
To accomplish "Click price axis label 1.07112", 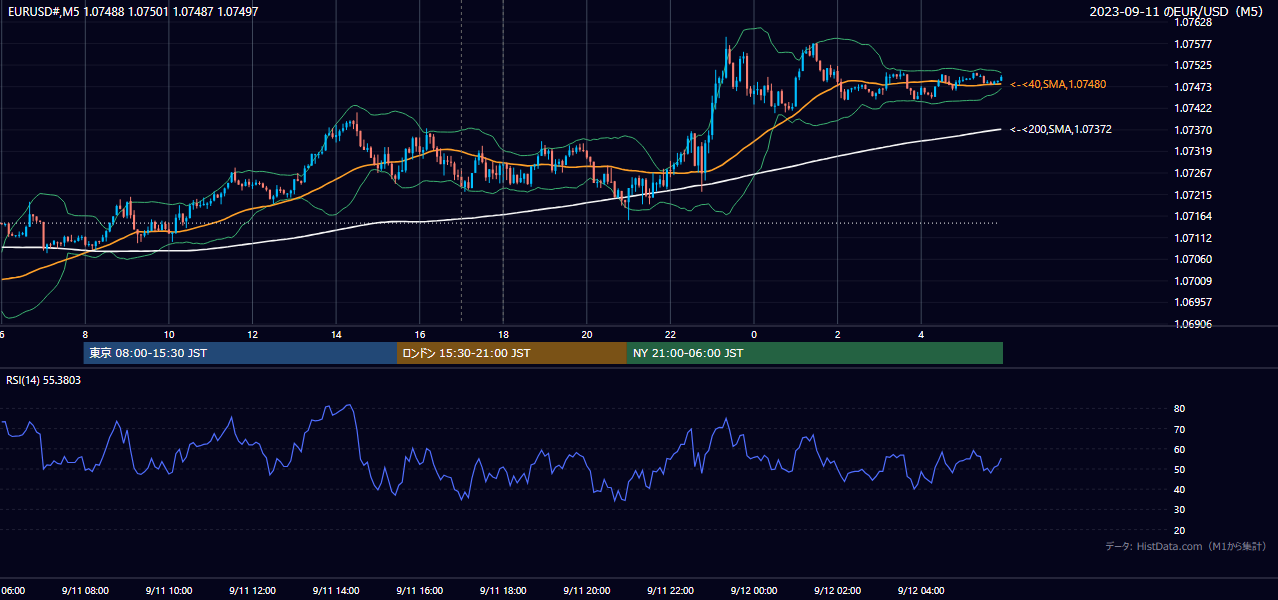I will coord(1193,238).
